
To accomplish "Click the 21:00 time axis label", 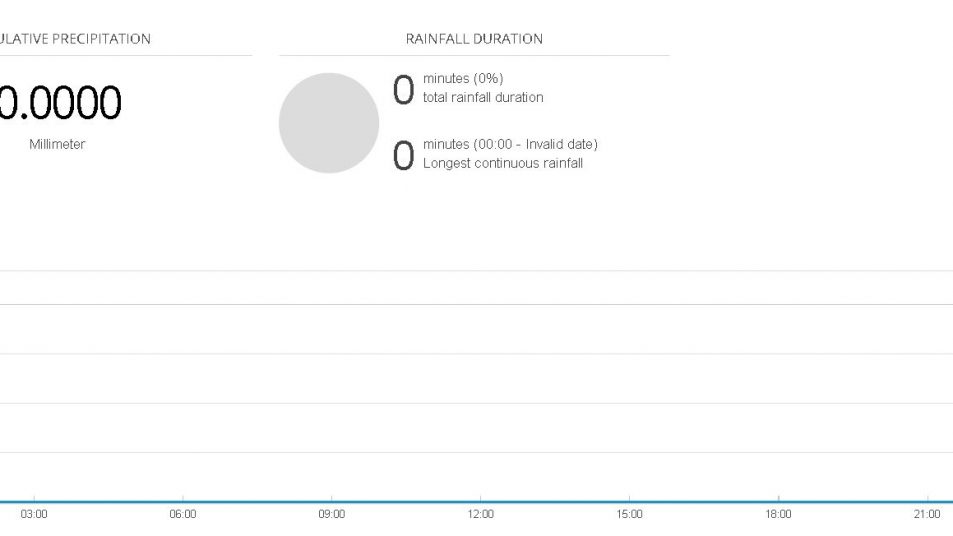I will click(927, 514).
